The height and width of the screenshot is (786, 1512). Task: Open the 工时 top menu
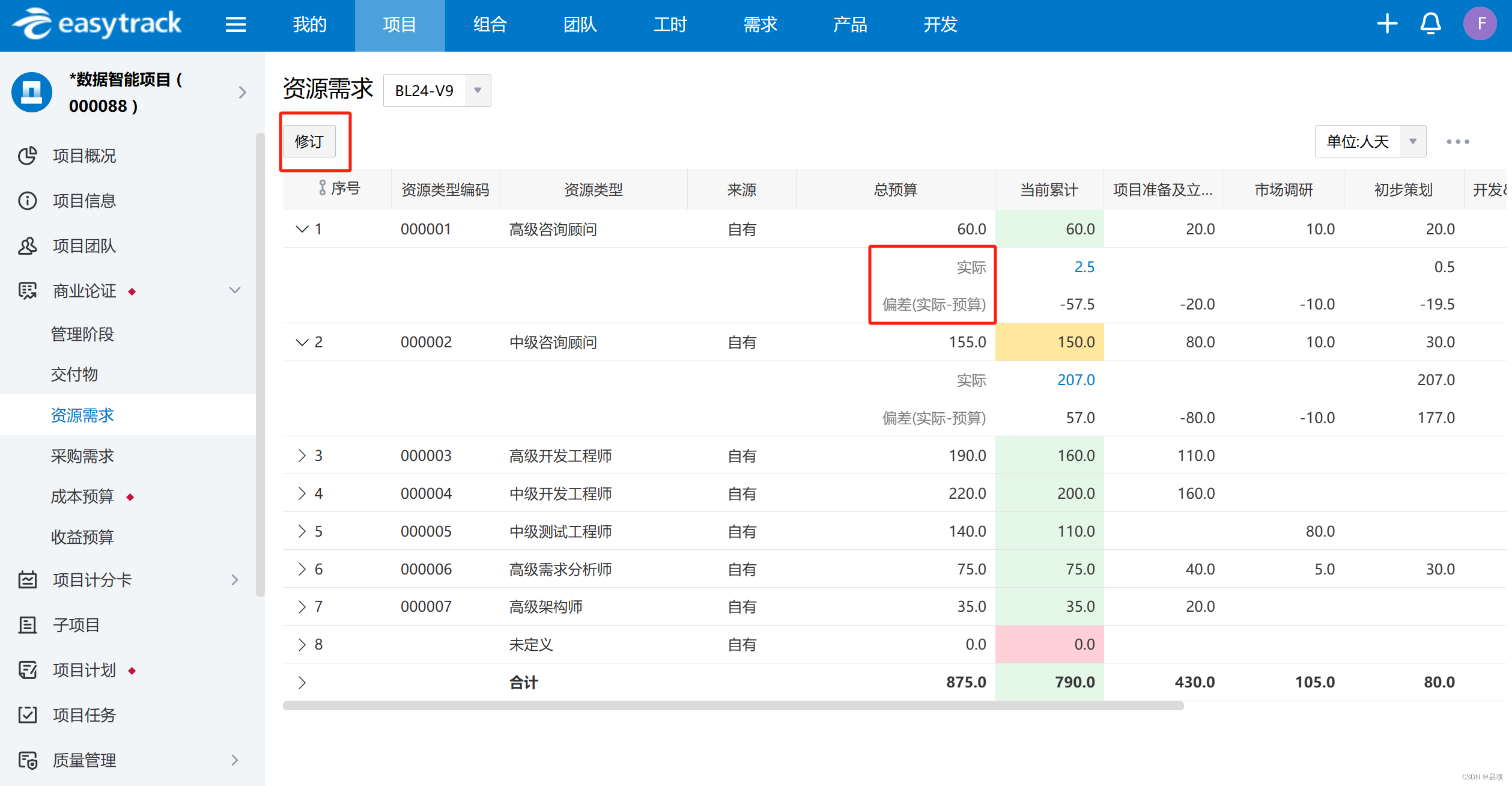670,25
